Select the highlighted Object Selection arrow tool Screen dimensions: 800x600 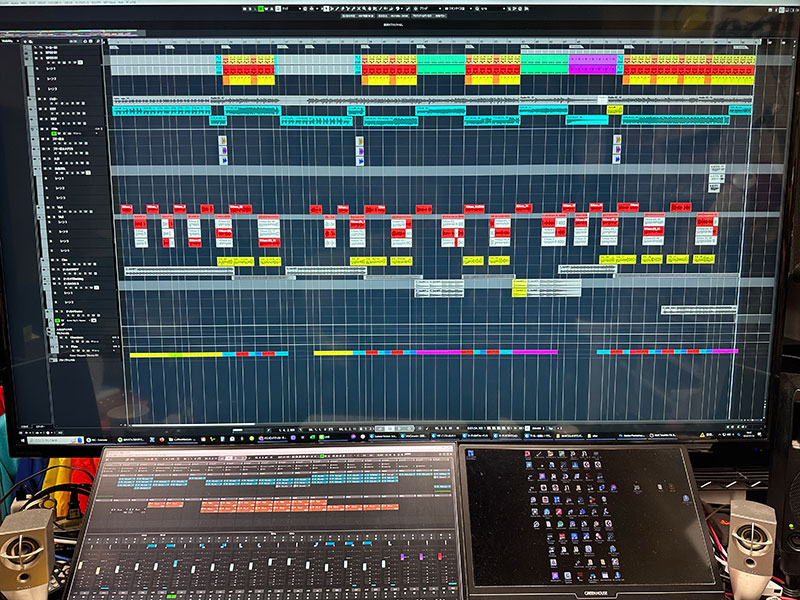(x=326, y=9)
